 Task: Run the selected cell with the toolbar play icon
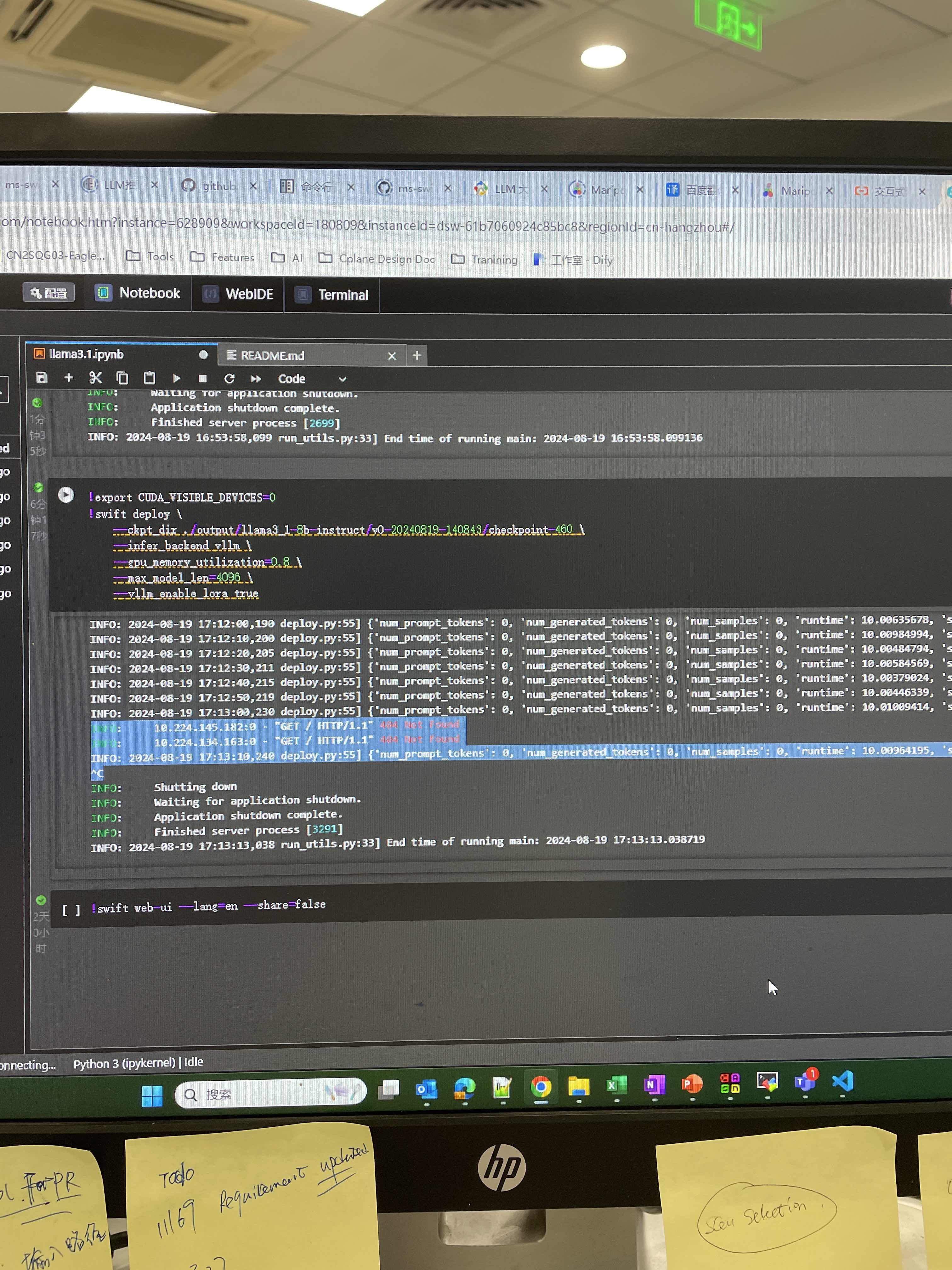[x=176, y=378]
